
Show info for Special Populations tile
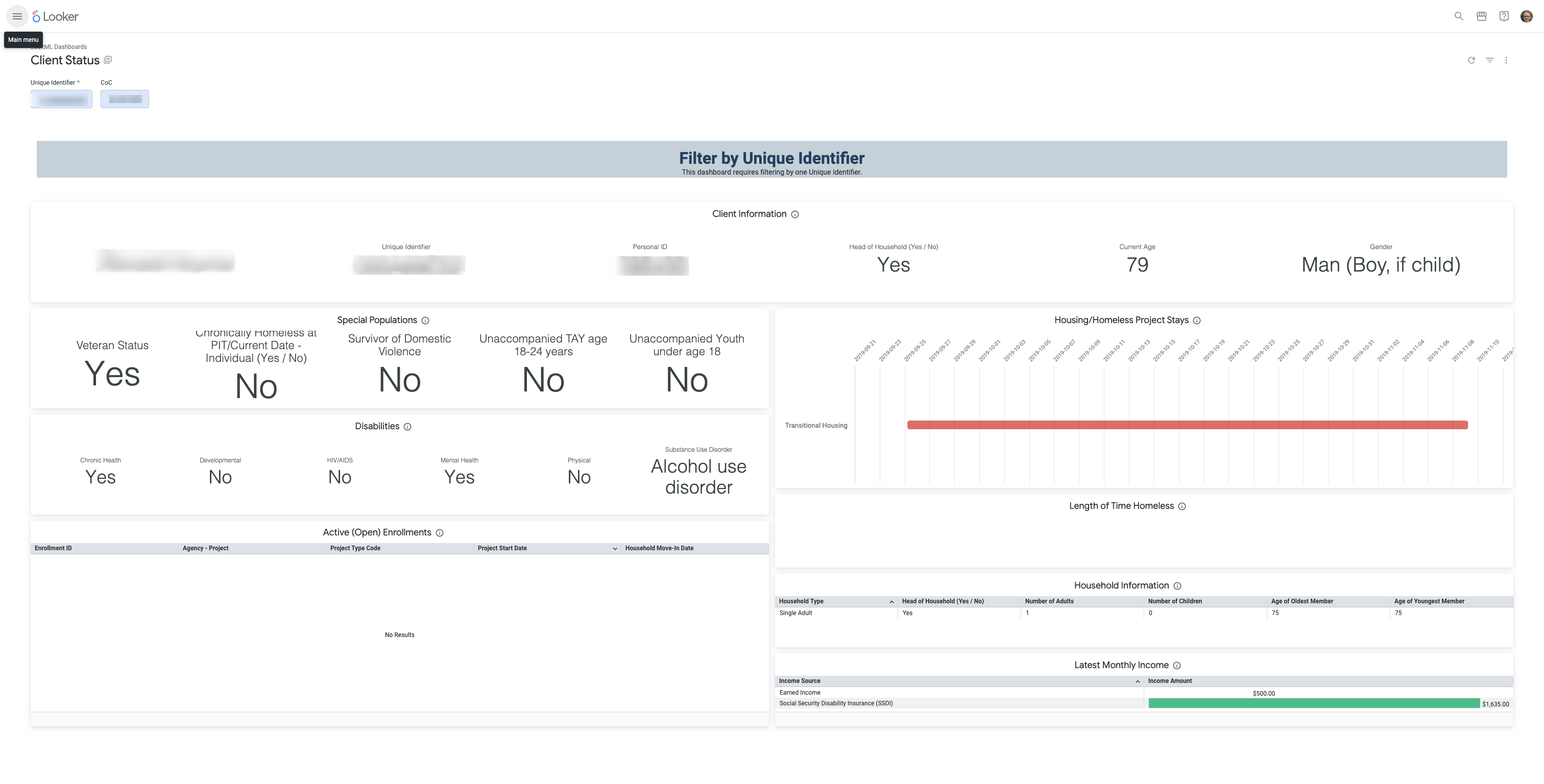click(425, 321)
